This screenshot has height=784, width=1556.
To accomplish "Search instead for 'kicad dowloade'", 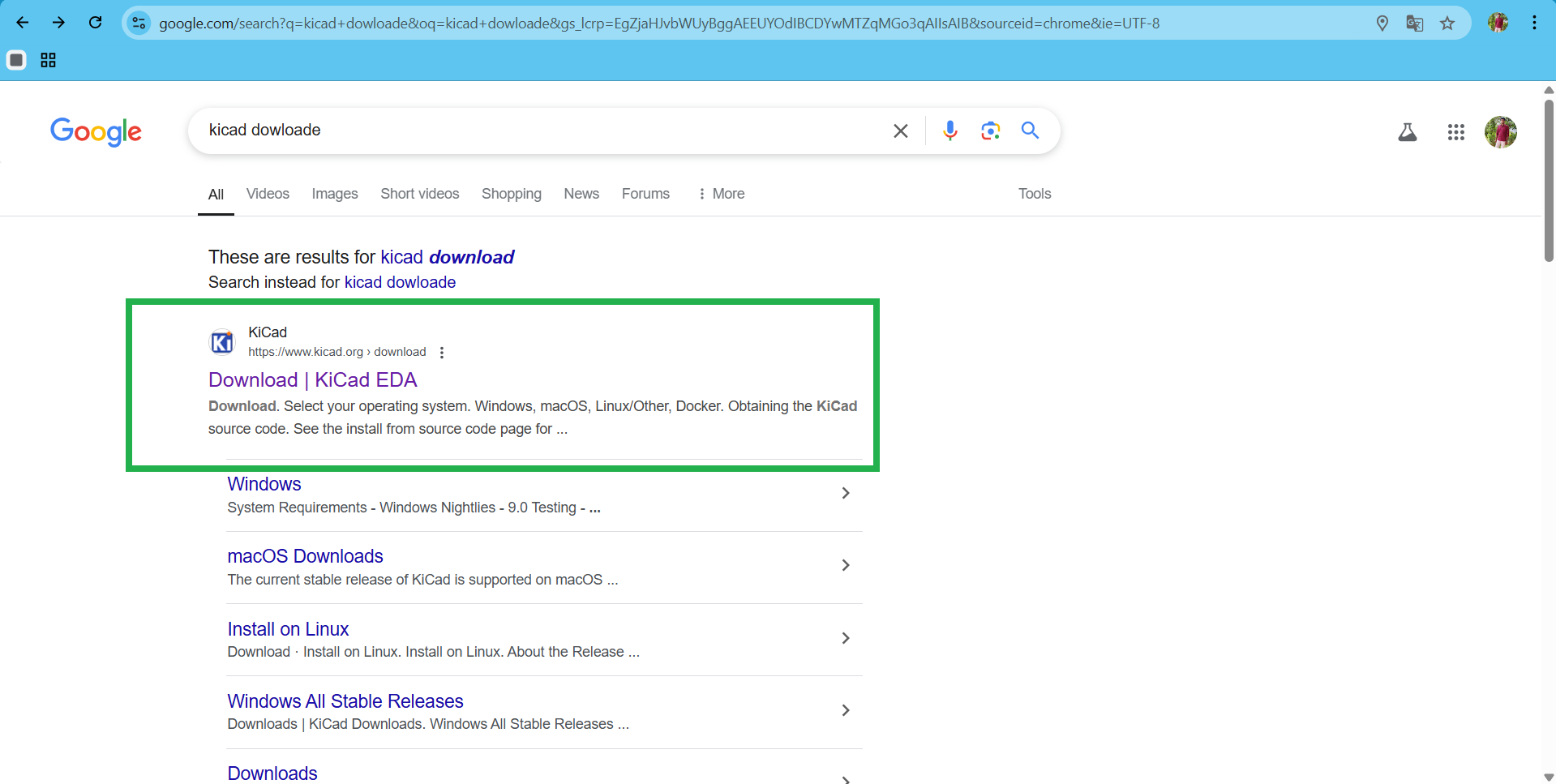I will (x=400, y=282).
